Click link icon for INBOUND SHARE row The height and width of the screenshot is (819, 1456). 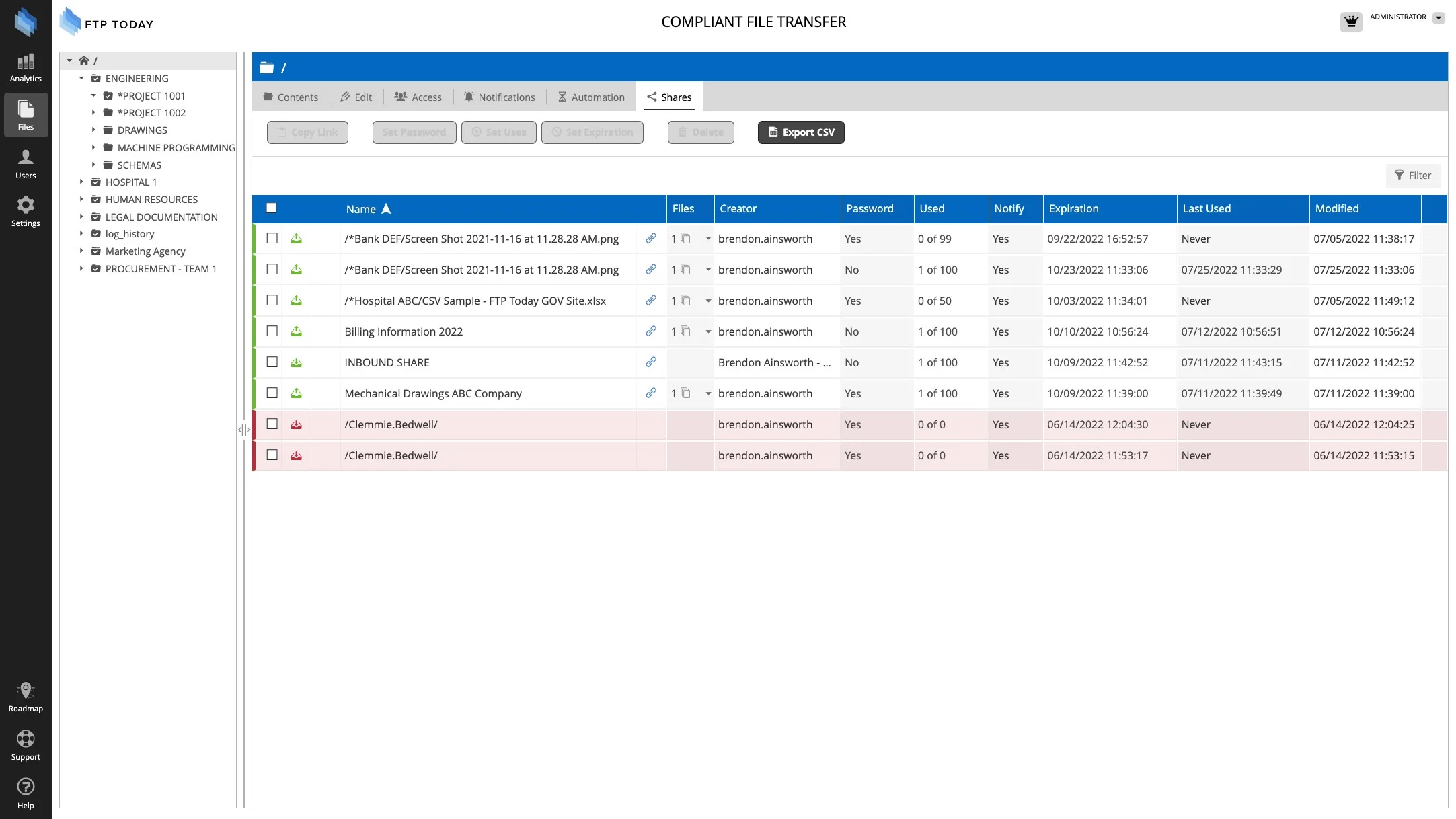point(650,362)
